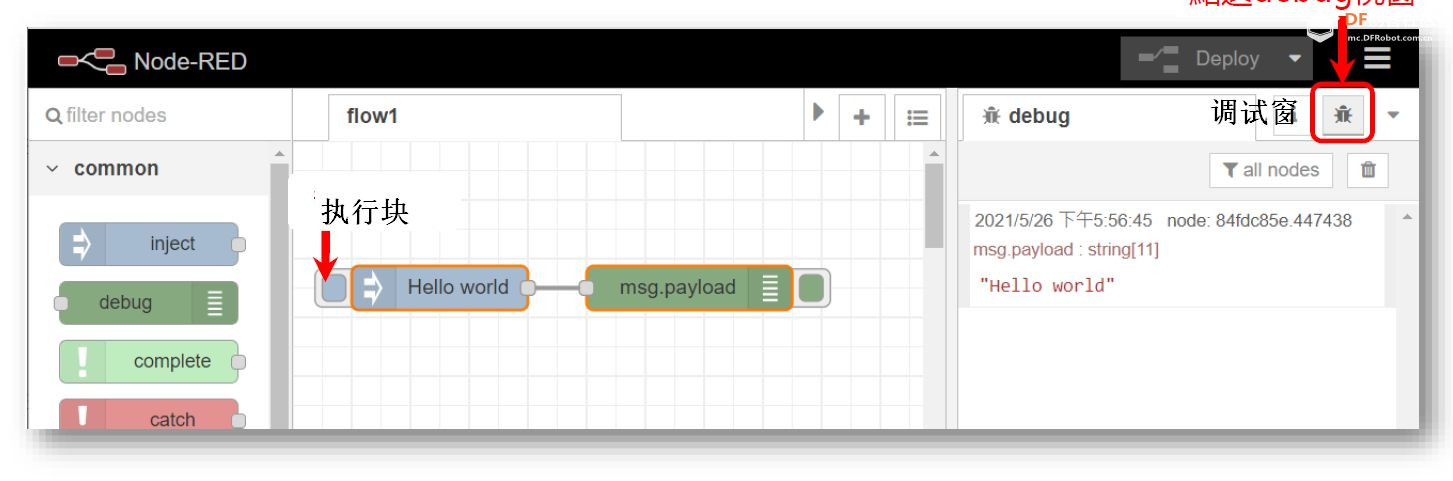The width and height of the screenshot is (1453, 481).
Task: Clear debug messages with the trash icon
Action: pos(1368,170)
